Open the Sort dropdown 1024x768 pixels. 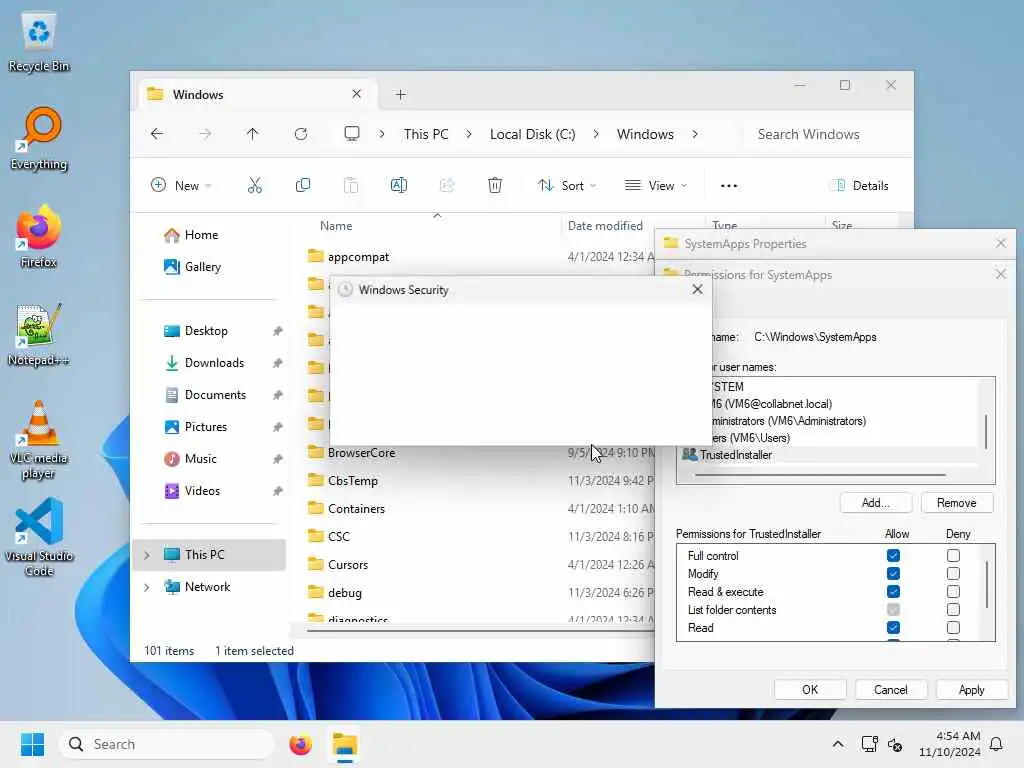[x=567, y=185]
